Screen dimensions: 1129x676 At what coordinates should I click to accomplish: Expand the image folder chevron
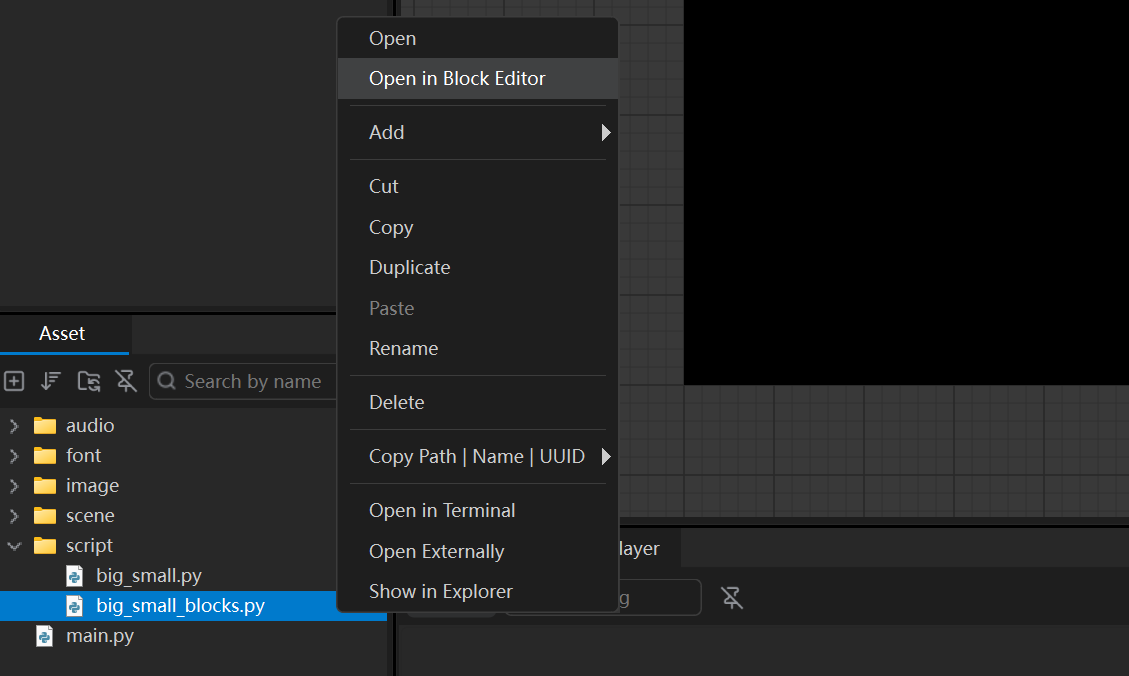[14, 486]
